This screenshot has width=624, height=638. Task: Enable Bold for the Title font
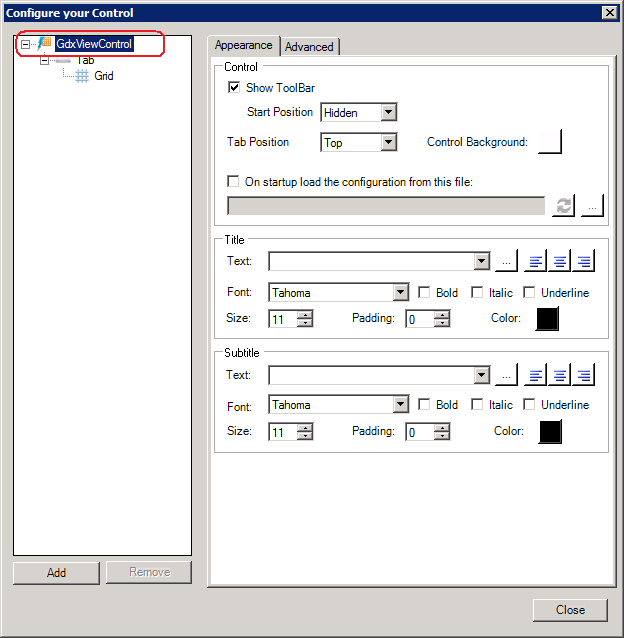pyautogui.click(x=424, y=293)
